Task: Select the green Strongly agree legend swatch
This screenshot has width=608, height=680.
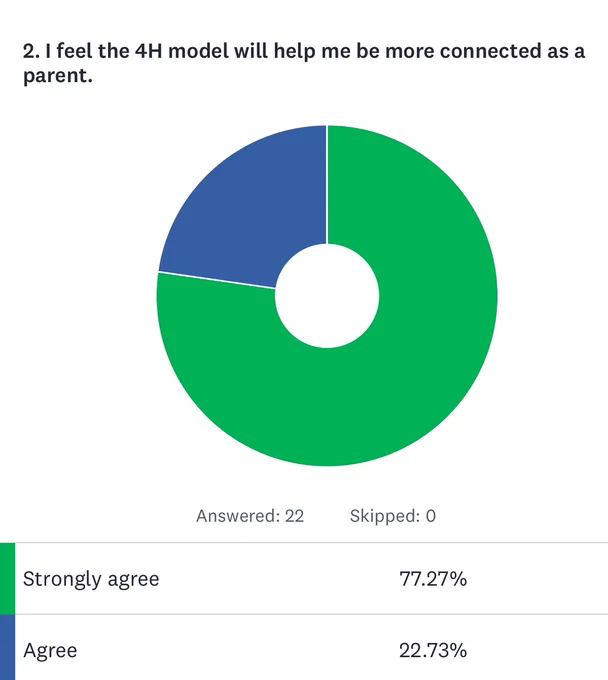Action: 7,579
